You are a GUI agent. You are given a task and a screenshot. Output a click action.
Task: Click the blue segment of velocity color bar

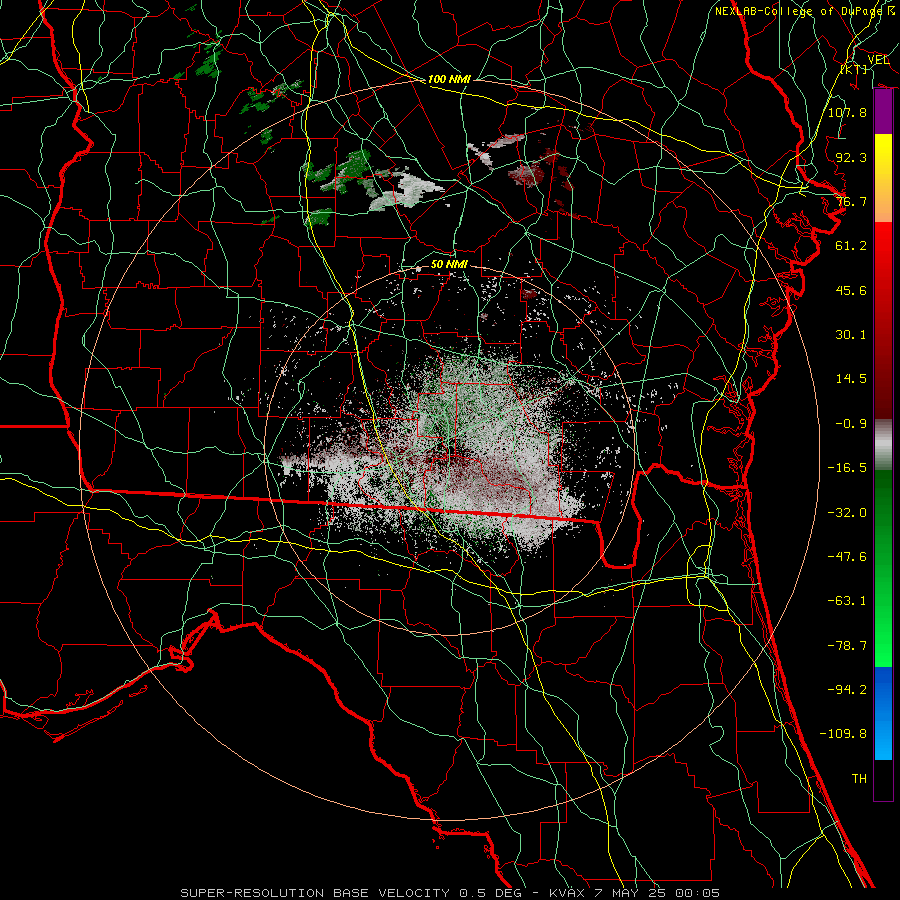[x=883, y=713]
